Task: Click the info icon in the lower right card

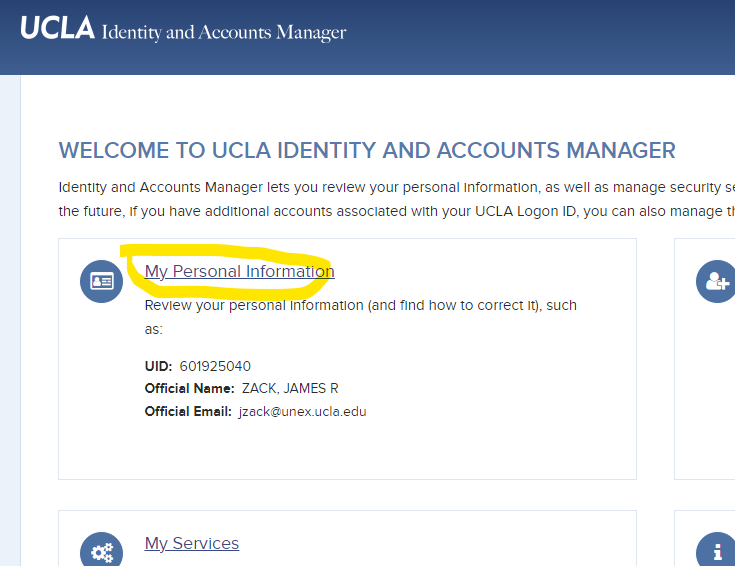Action: (x=716, y=550)
